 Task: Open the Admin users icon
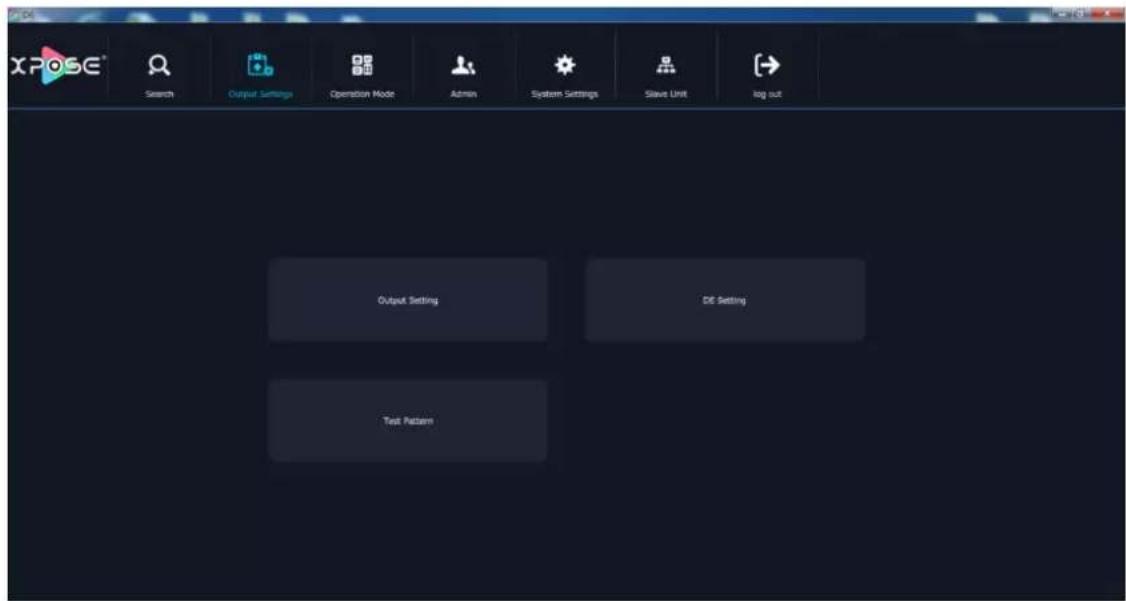[463, 66]
